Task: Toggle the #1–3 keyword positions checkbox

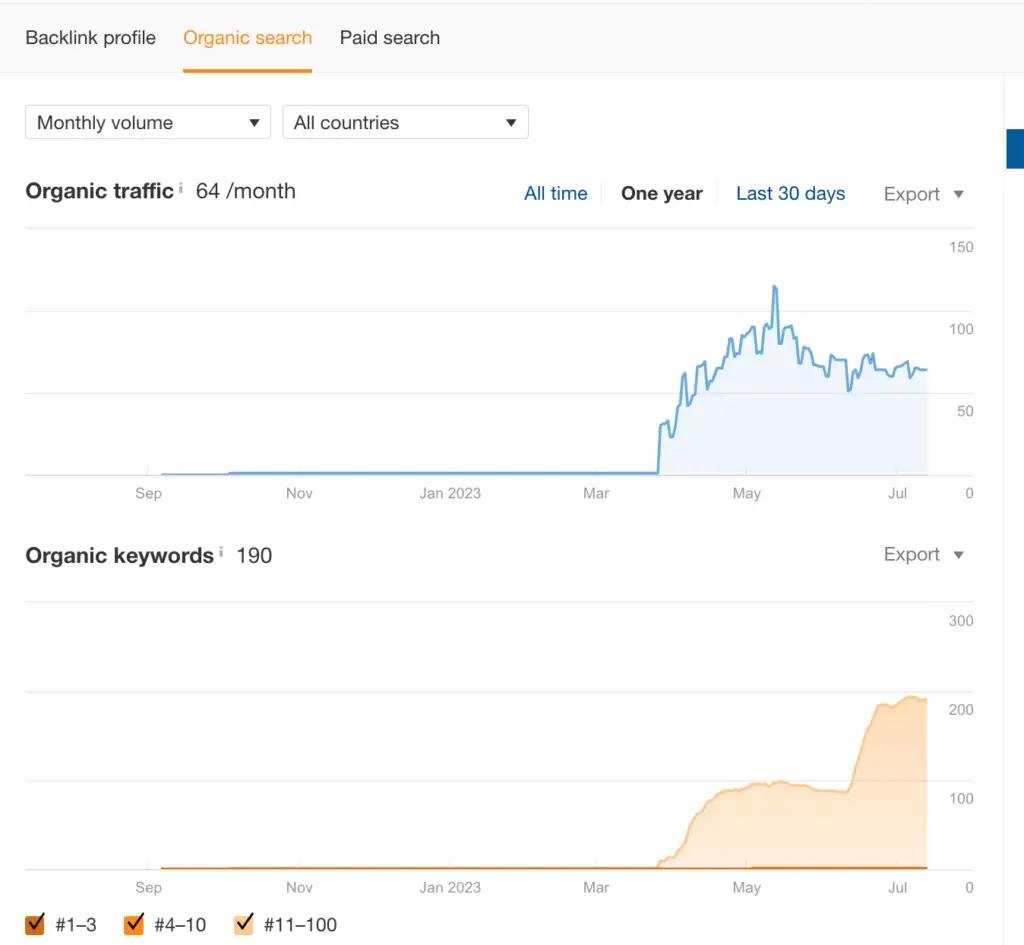Action: coord(35,924)
